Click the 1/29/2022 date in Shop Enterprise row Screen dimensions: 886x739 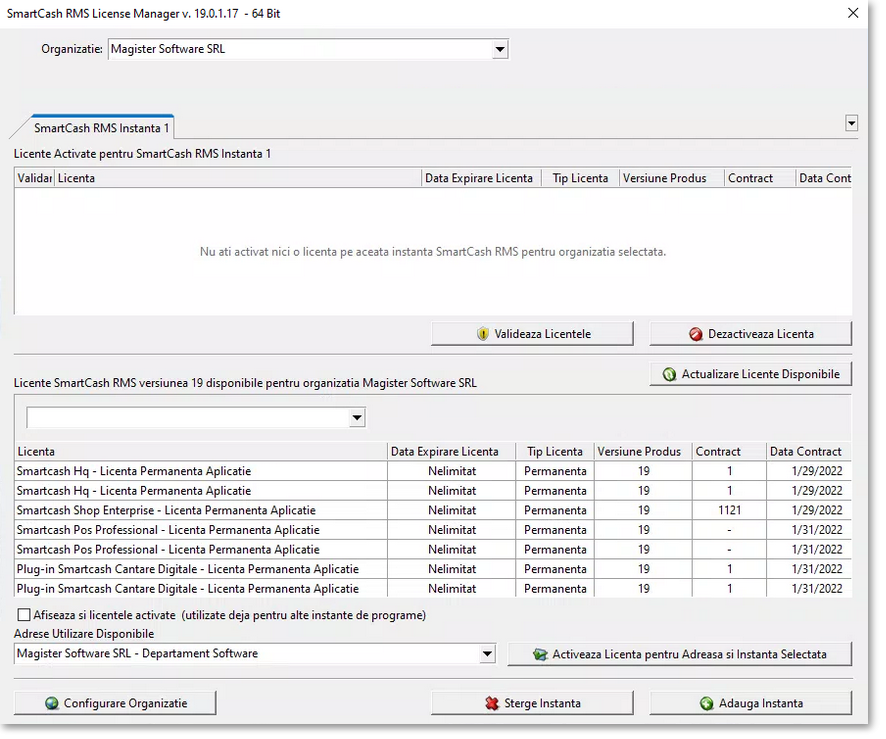tap(817, 511)
